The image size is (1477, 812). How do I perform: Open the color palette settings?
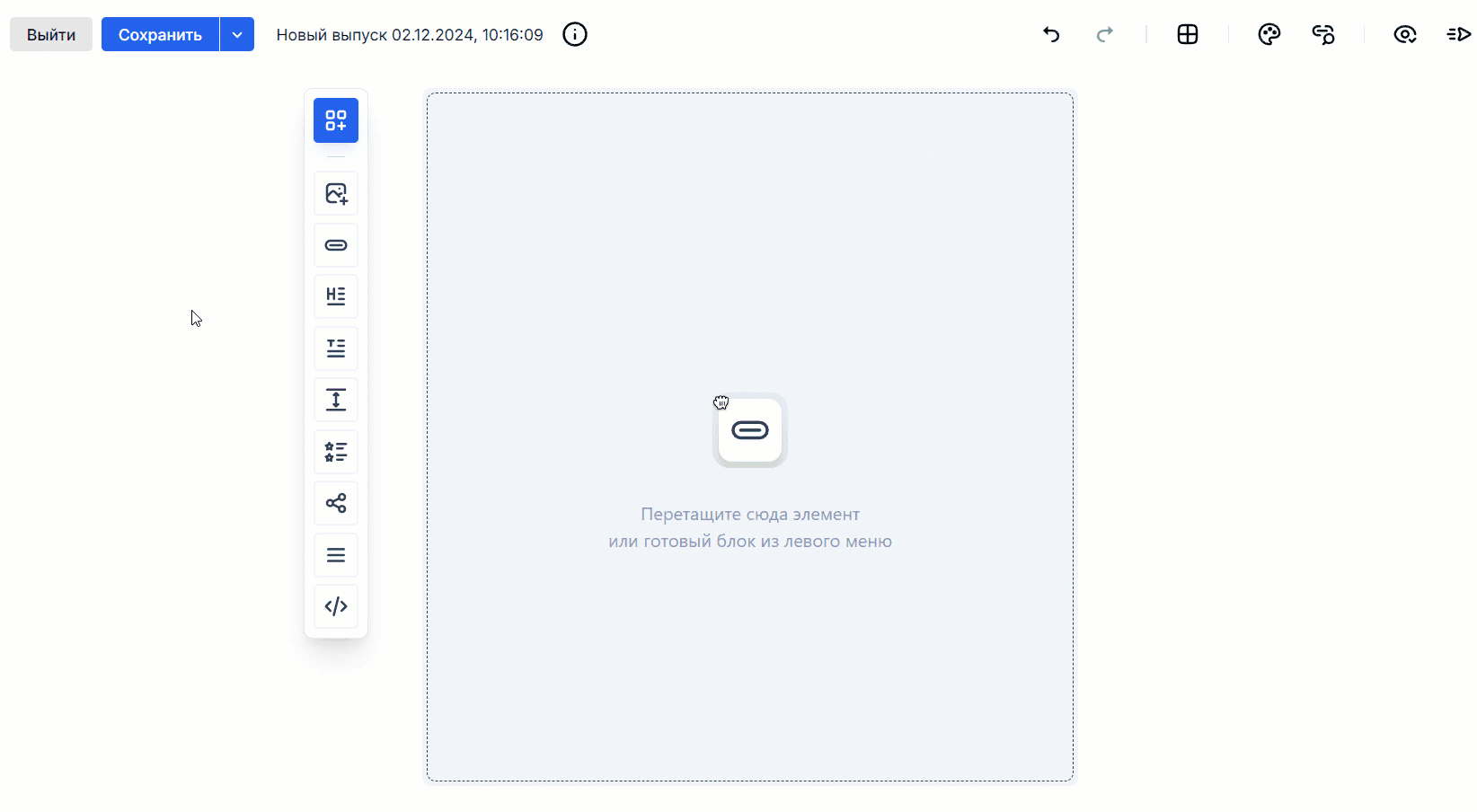tap(1269, 34)
